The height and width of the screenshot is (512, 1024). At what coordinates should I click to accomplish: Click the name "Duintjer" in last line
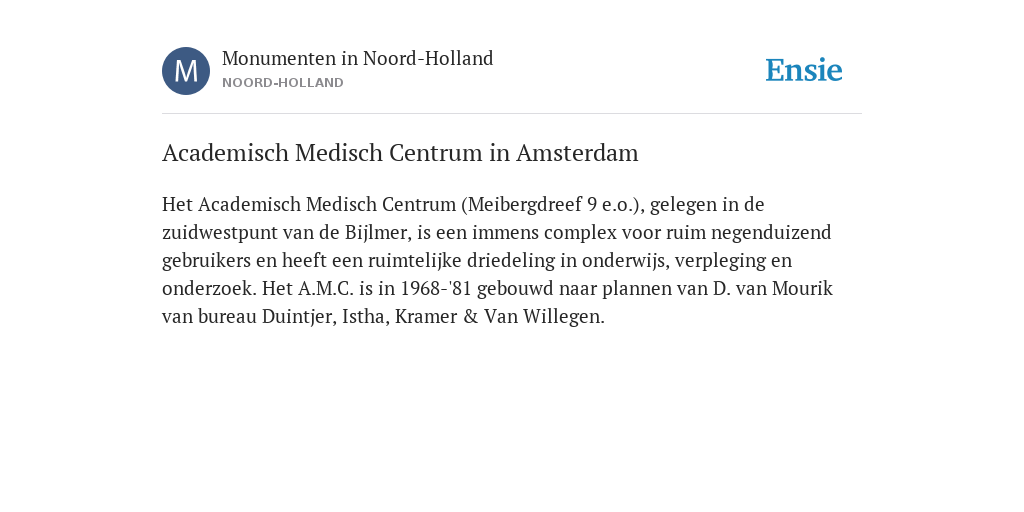tap(298, 317)
